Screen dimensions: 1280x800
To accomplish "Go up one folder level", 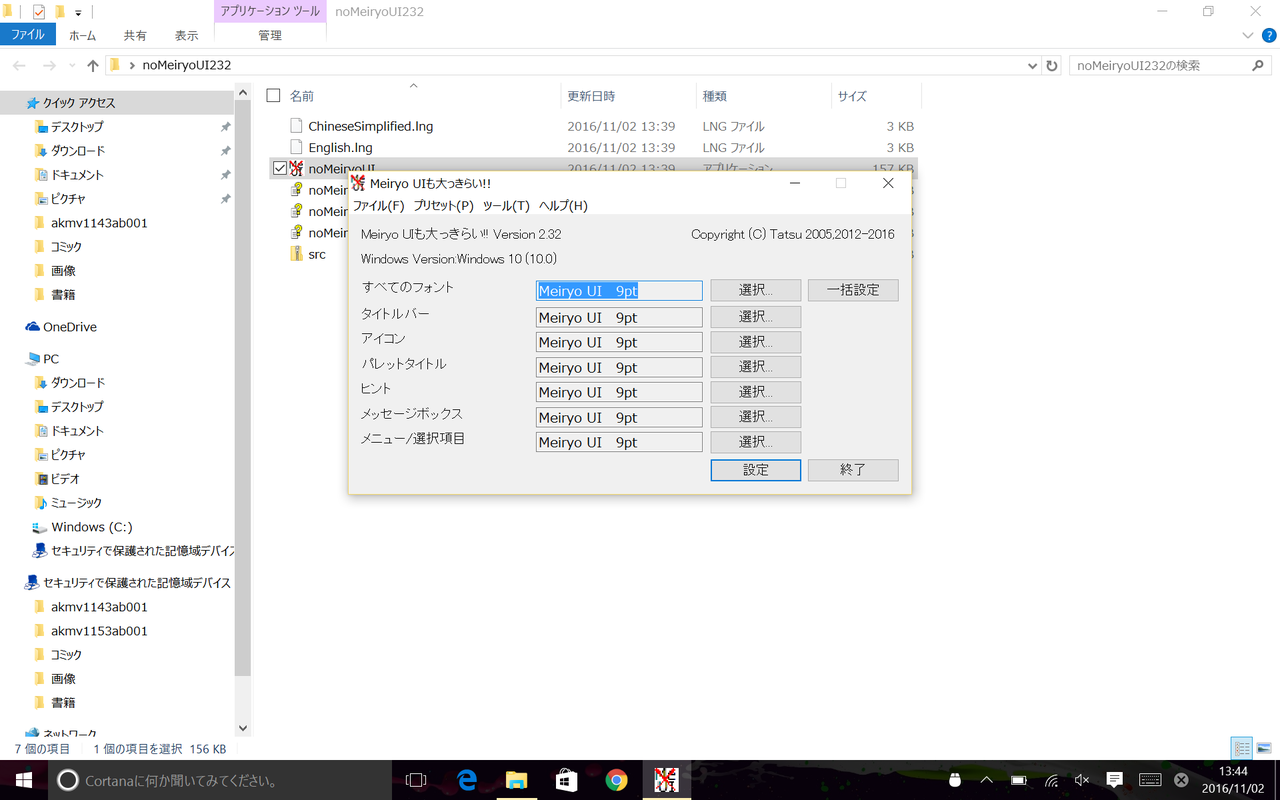I will [93, 65].
